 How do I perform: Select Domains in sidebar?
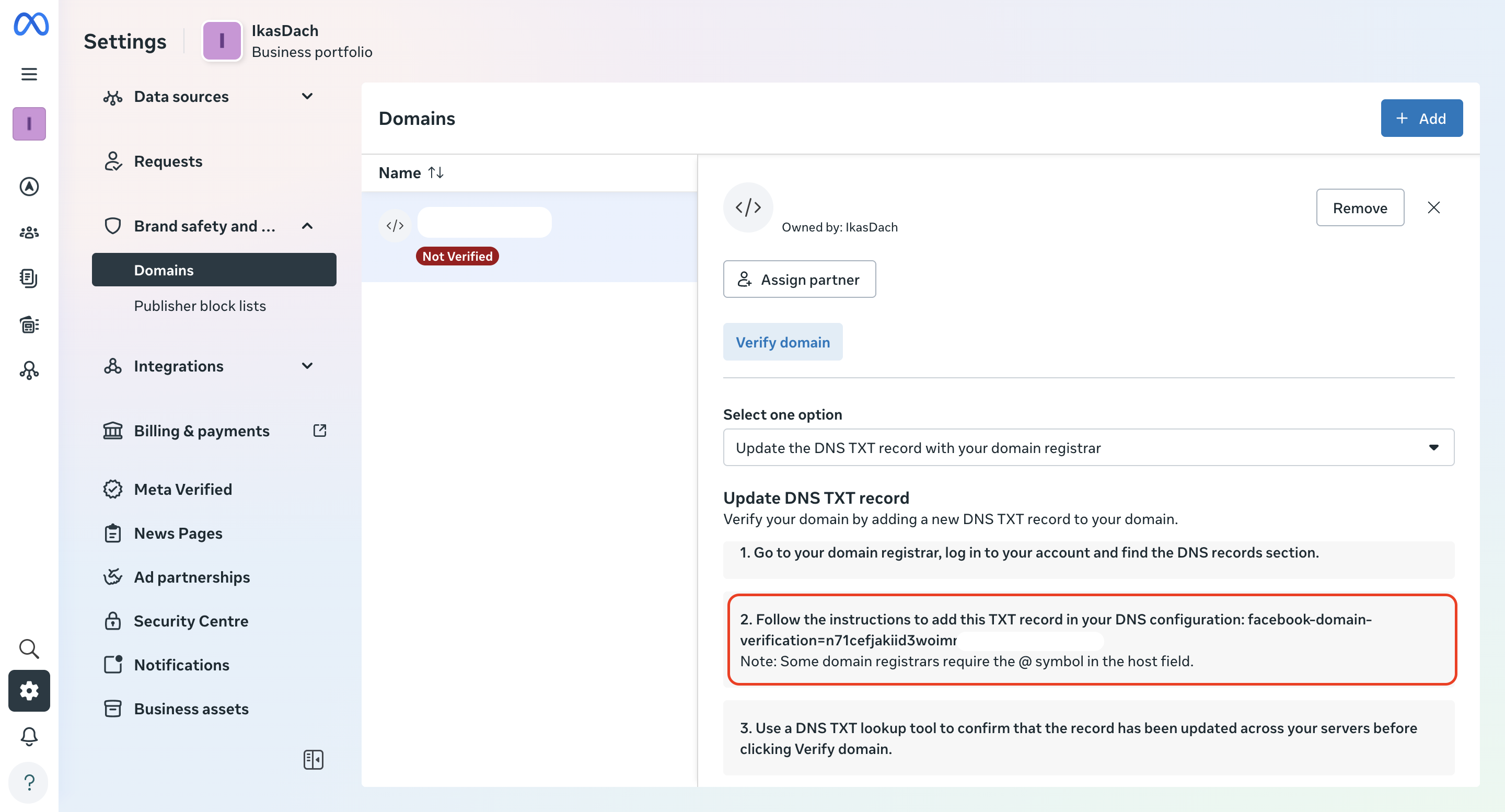point(214,270)
